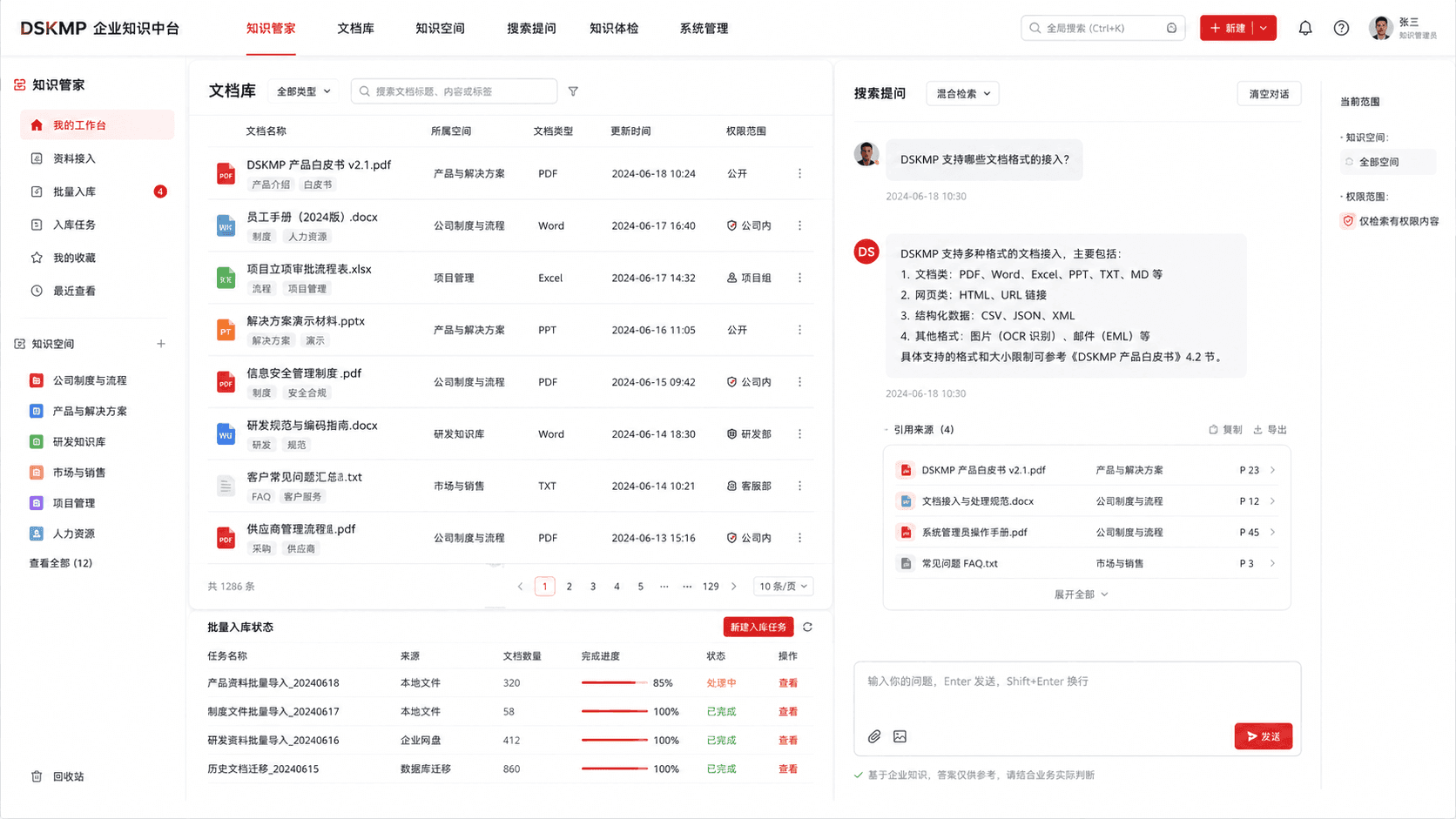The width and height of the screenshot is (1456, 819).
Task: Click the user avatar 张三
Action: pyautogui.click(x=1380, y=28)
